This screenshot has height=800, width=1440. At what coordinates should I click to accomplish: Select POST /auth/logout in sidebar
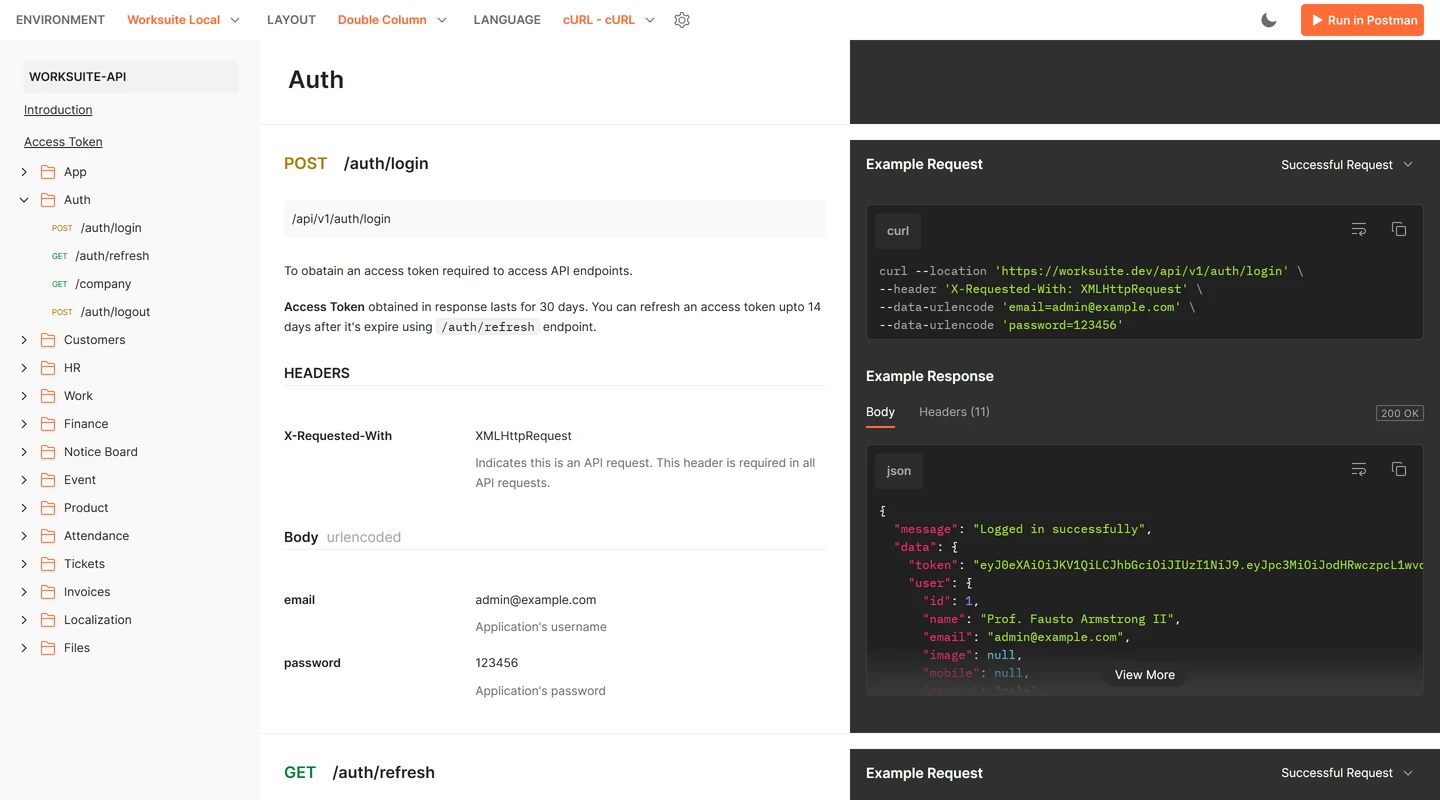[101, 312]
